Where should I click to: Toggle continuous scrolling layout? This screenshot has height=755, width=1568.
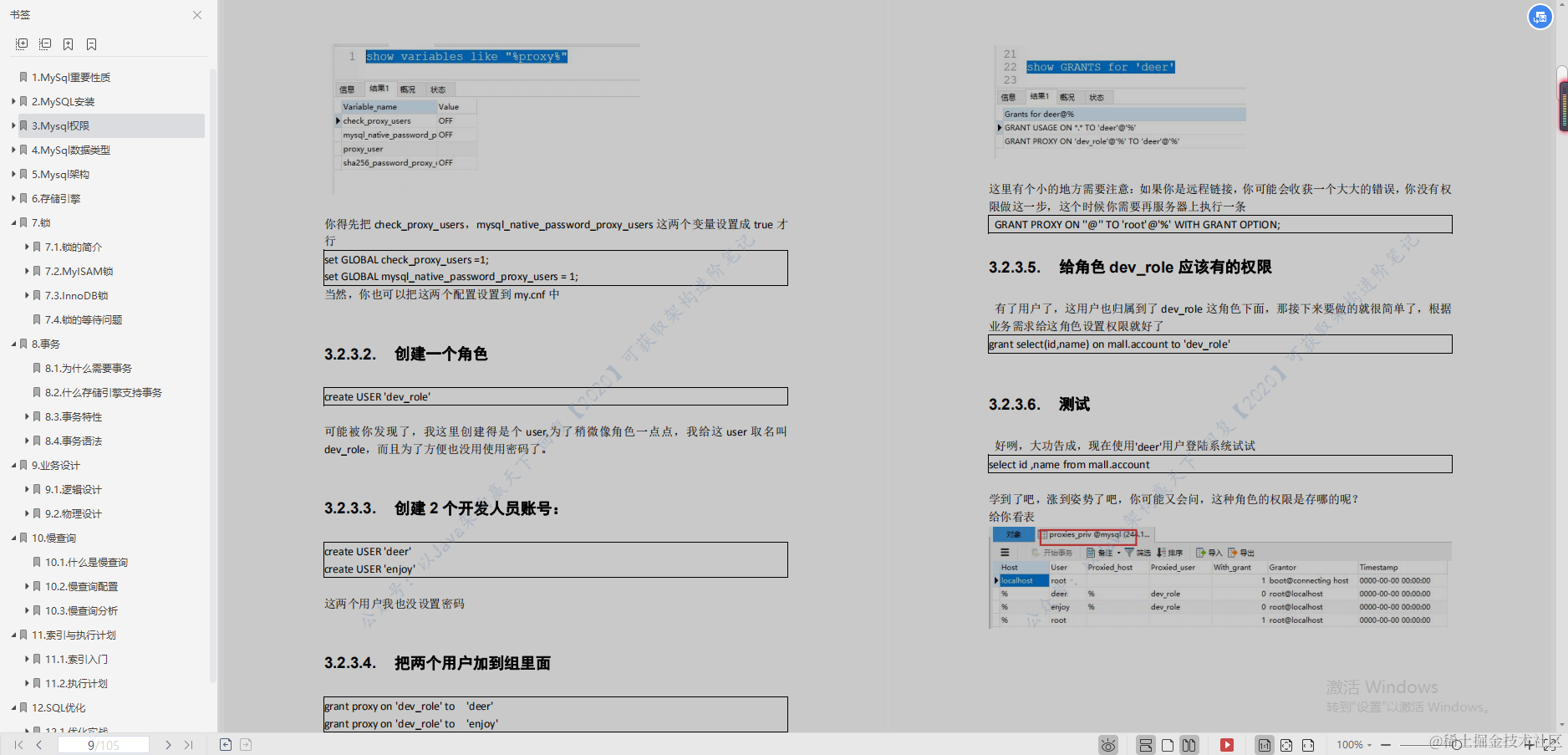[1146, 745]
